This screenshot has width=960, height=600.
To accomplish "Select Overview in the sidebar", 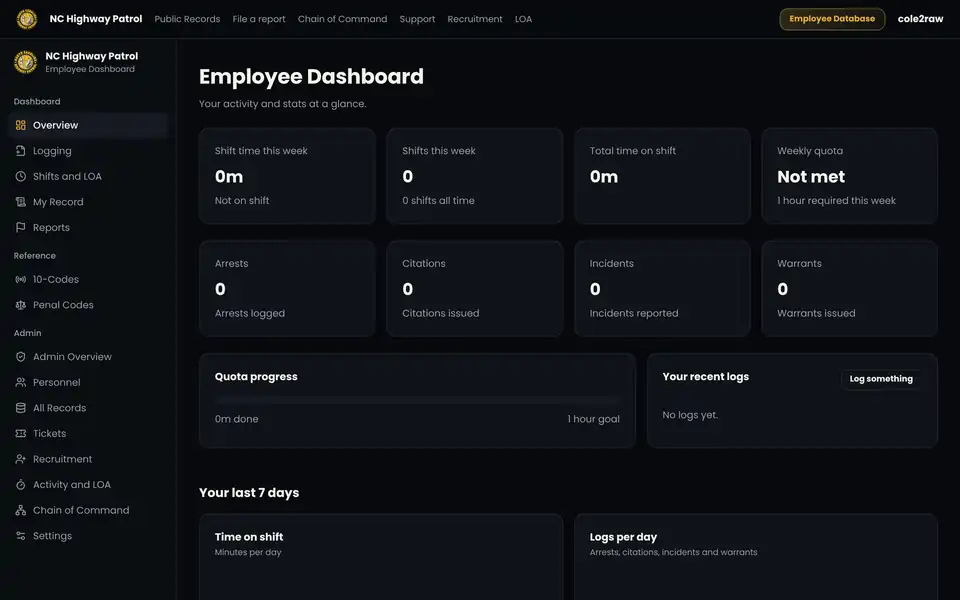I will click(x=89, y=125).
